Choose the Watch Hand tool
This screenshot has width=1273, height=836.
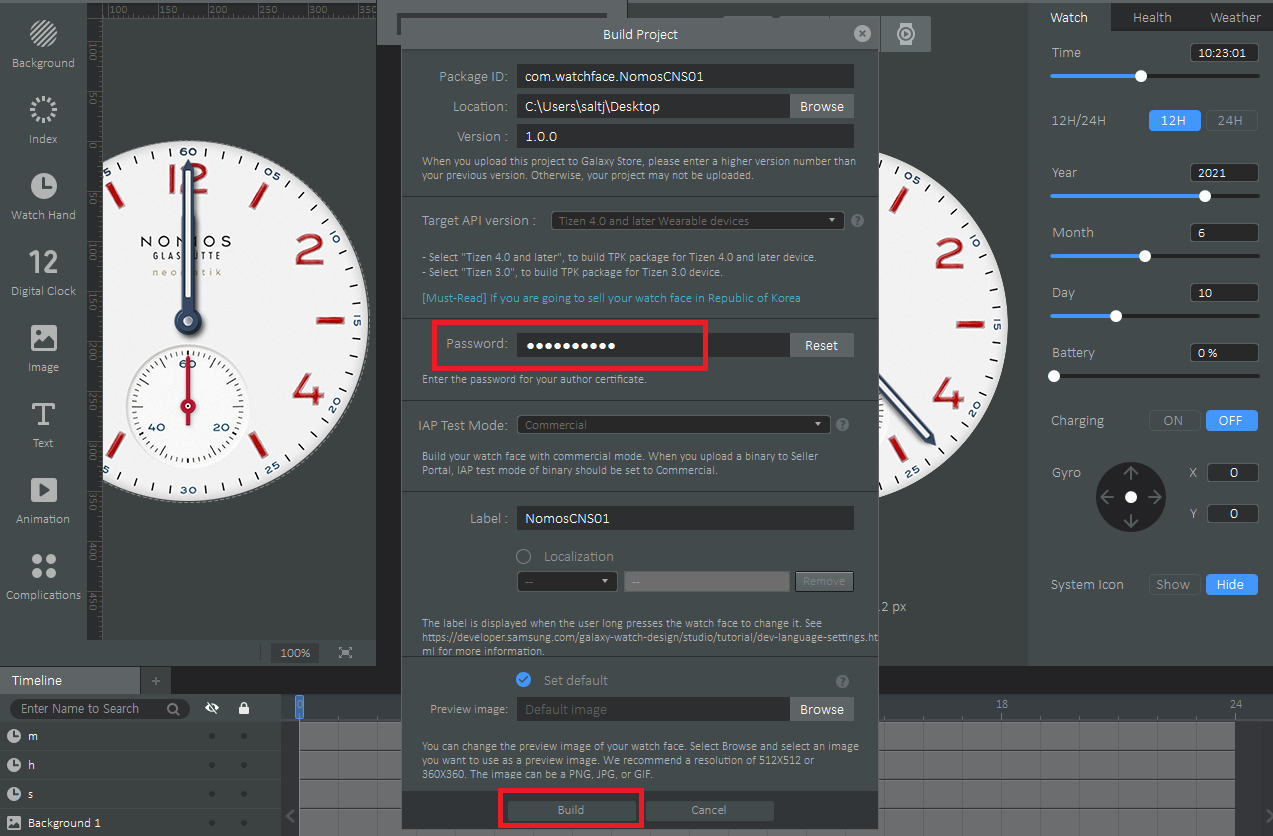coord(43,195)
